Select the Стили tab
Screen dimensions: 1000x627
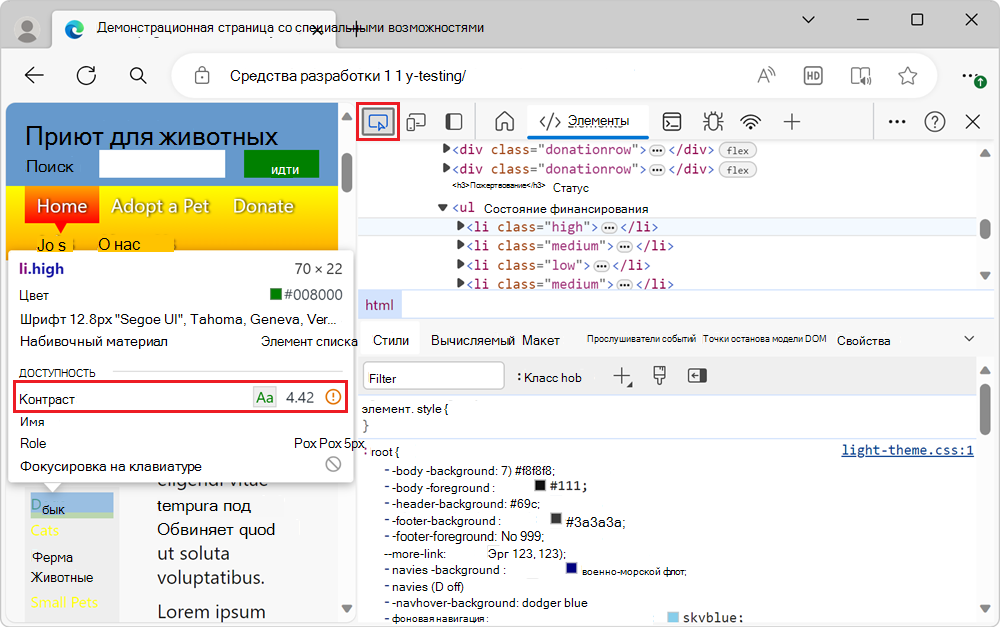[x=391, y=341]
